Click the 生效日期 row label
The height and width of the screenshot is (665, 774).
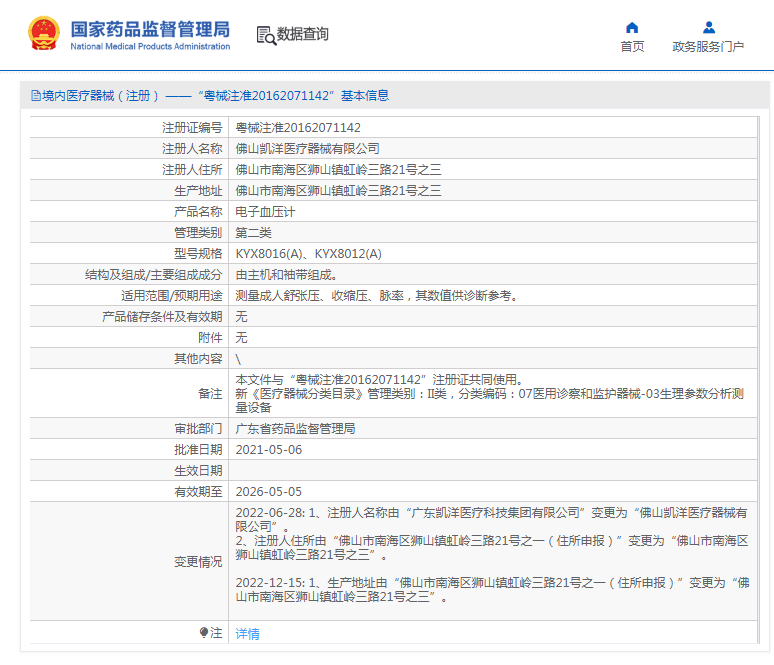pyautogui.click(x=198, y=470)
